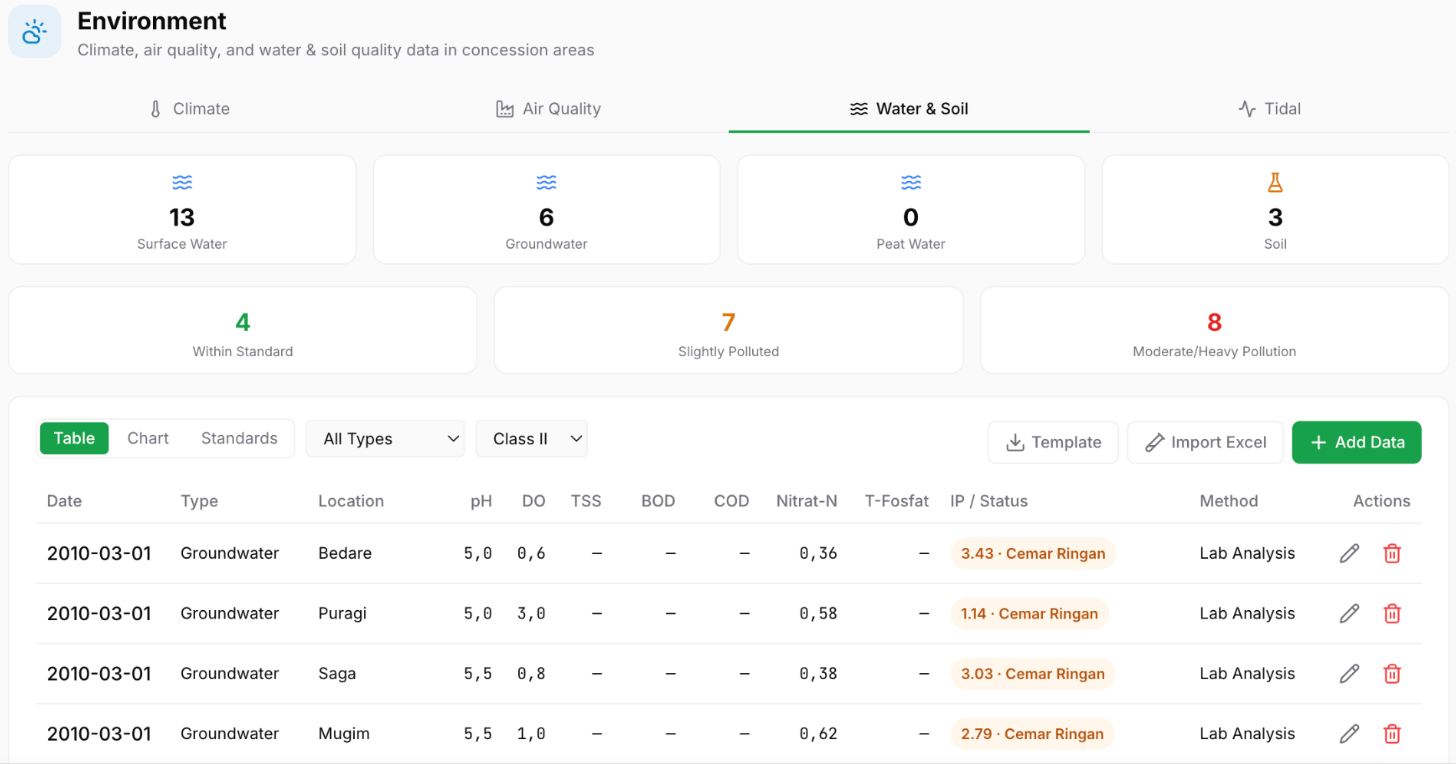Open the Air Quality tab
Screen dimensions: 1456x764
[x=549, y=109]
